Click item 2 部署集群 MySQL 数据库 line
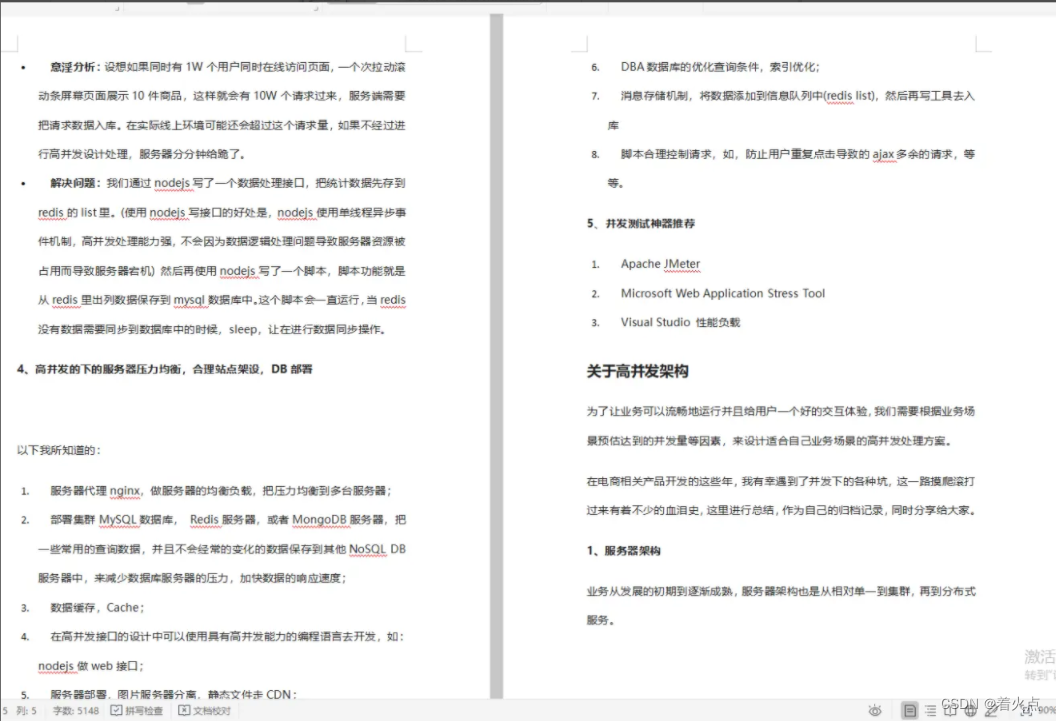The image size is (1056, 721). coord(228,520)
